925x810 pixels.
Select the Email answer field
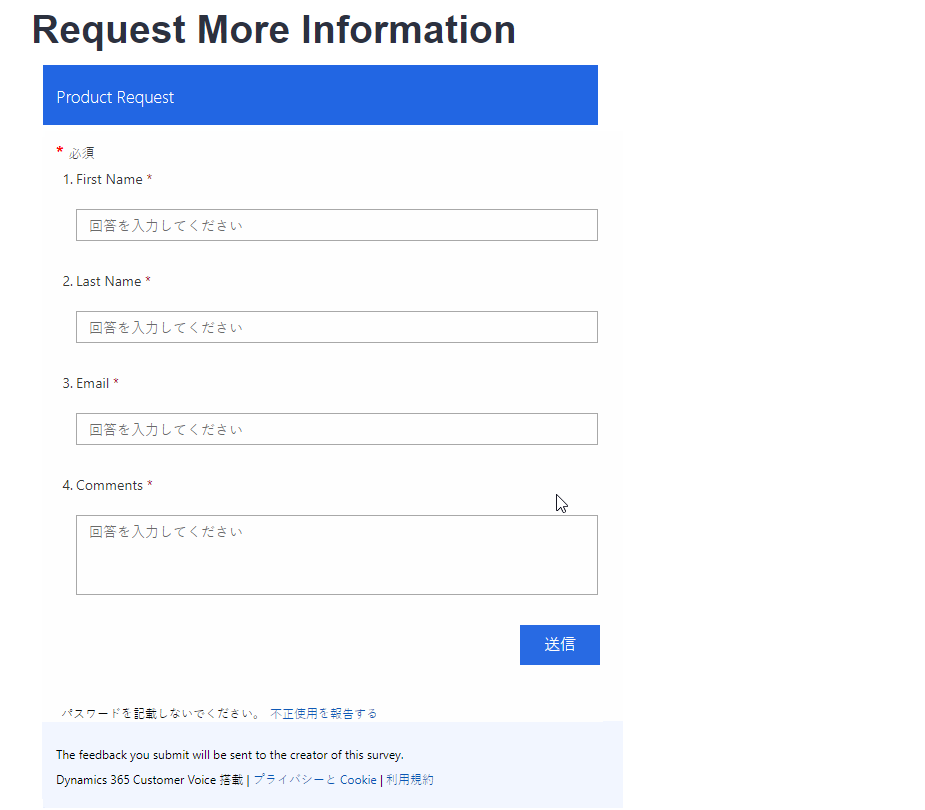[x=336, y=428]
